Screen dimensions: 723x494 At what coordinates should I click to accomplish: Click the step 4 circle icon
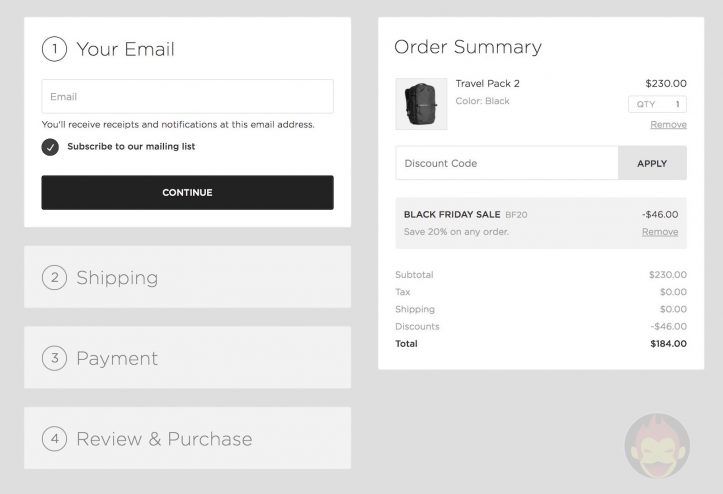tap(54, 438)
